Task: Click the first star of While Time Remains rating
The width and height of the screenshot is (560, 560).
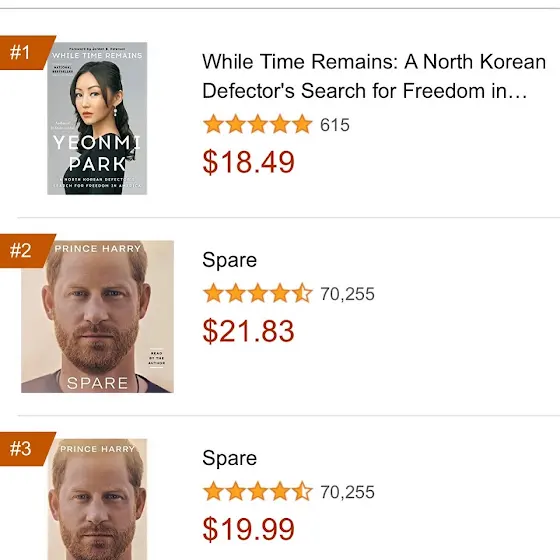Action: pyautogui.click(x=214, y=124)
